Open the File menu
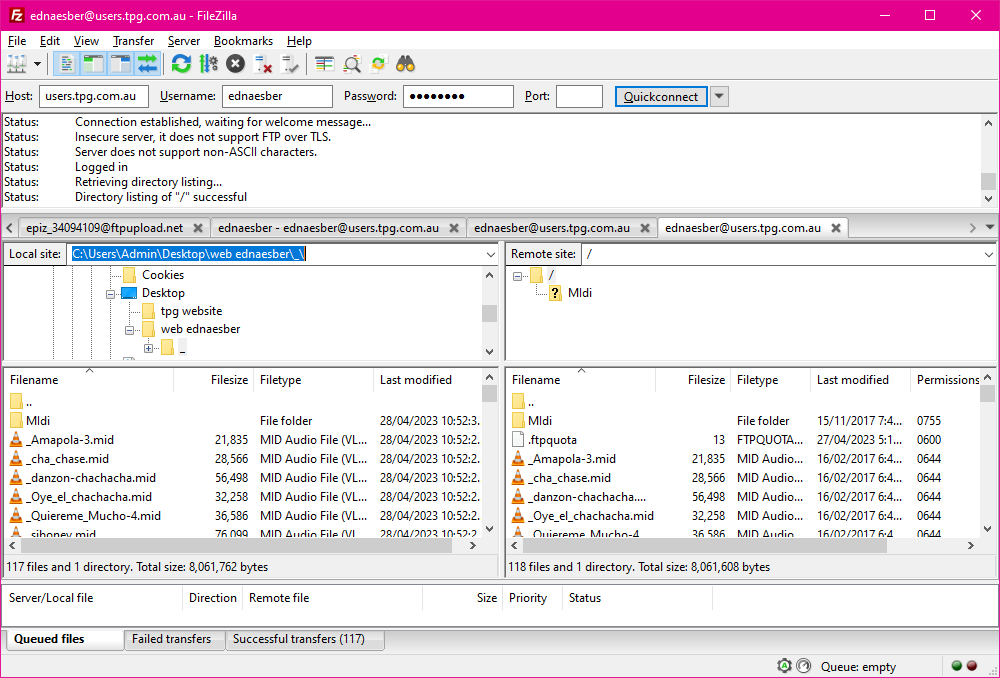The image size is (1000, 678). pos(17,41)
